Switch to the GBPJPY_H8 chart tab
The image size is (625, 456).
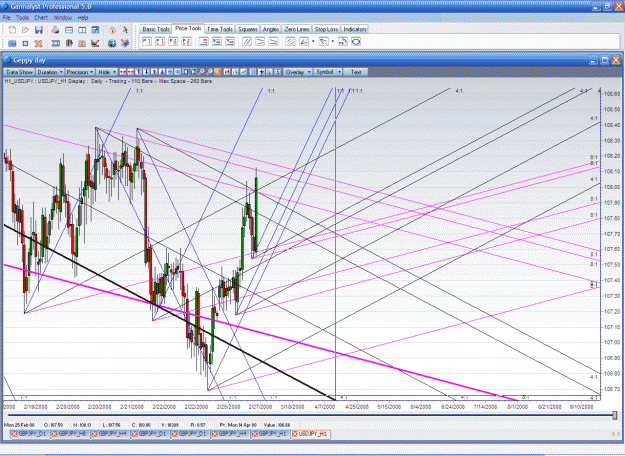[70, 434]
